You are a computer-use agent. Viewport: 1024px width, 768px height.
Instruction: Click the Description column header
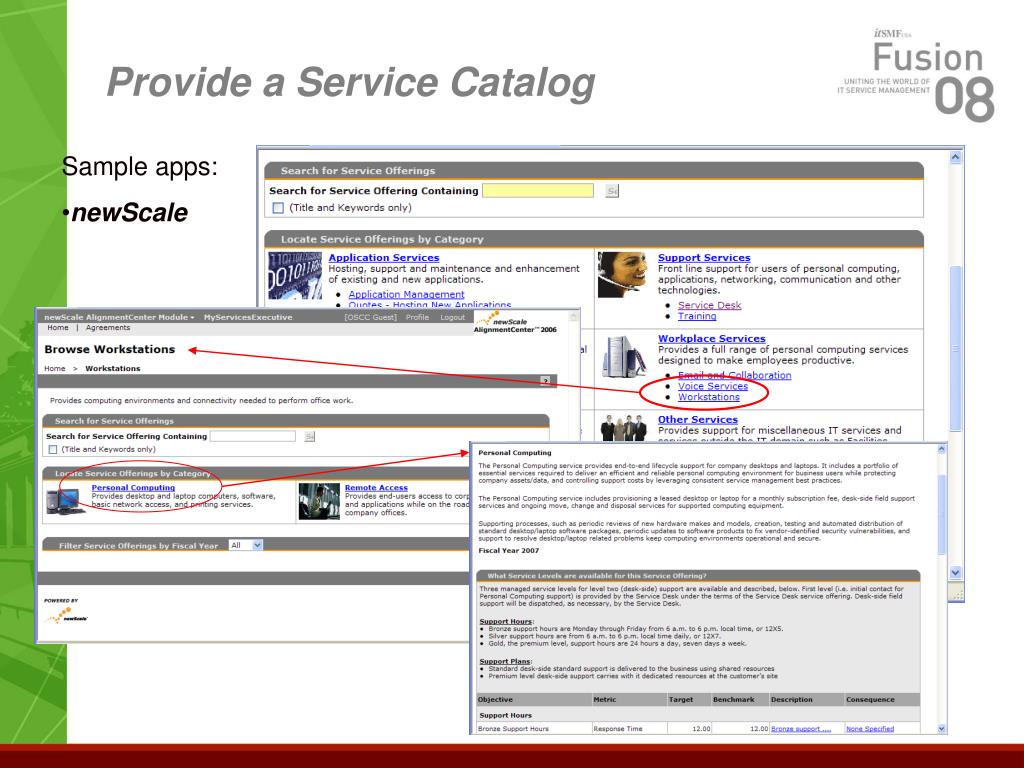[x=792, y=699]
